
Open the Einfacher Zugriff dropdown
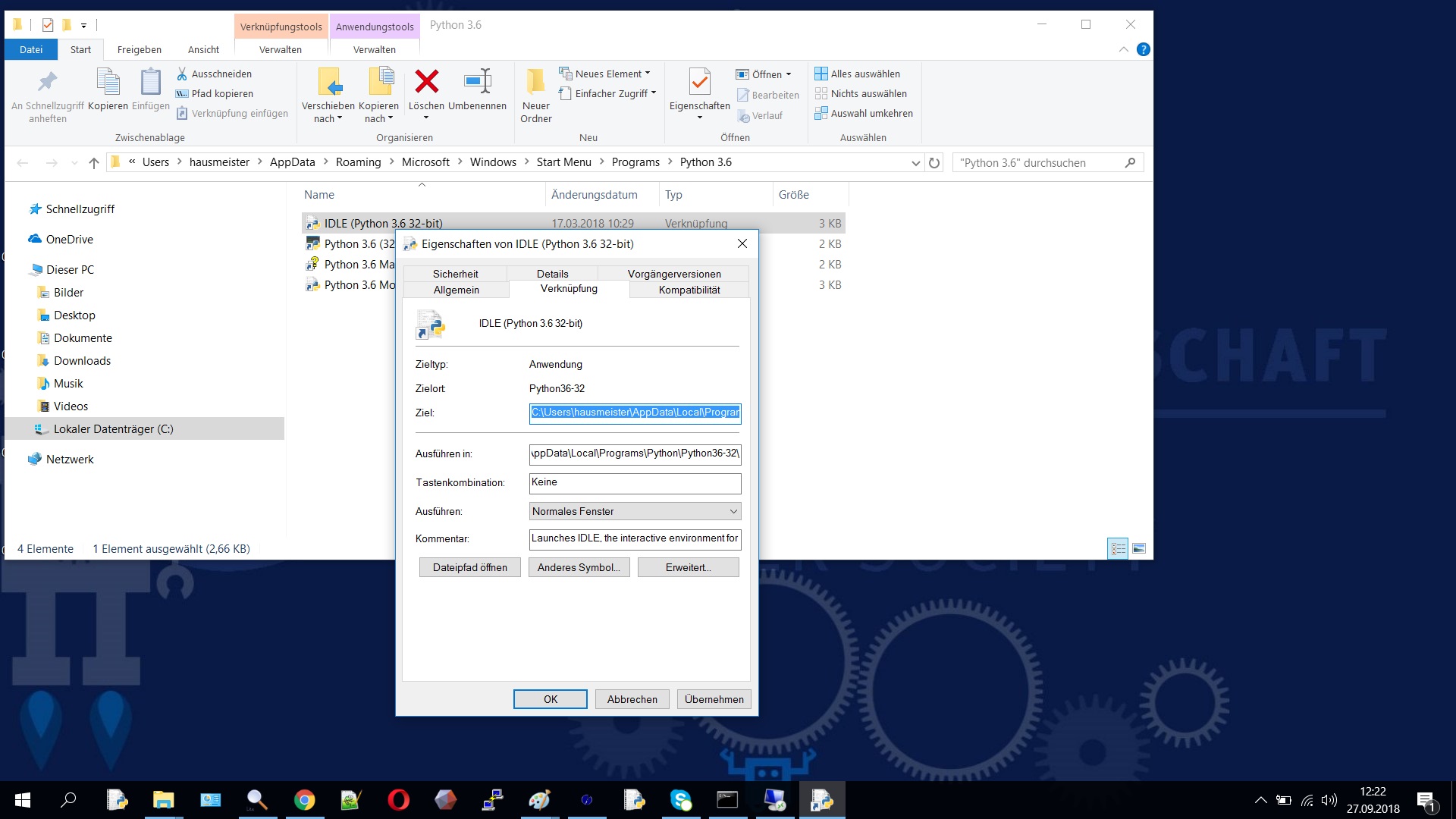(607, 93)
